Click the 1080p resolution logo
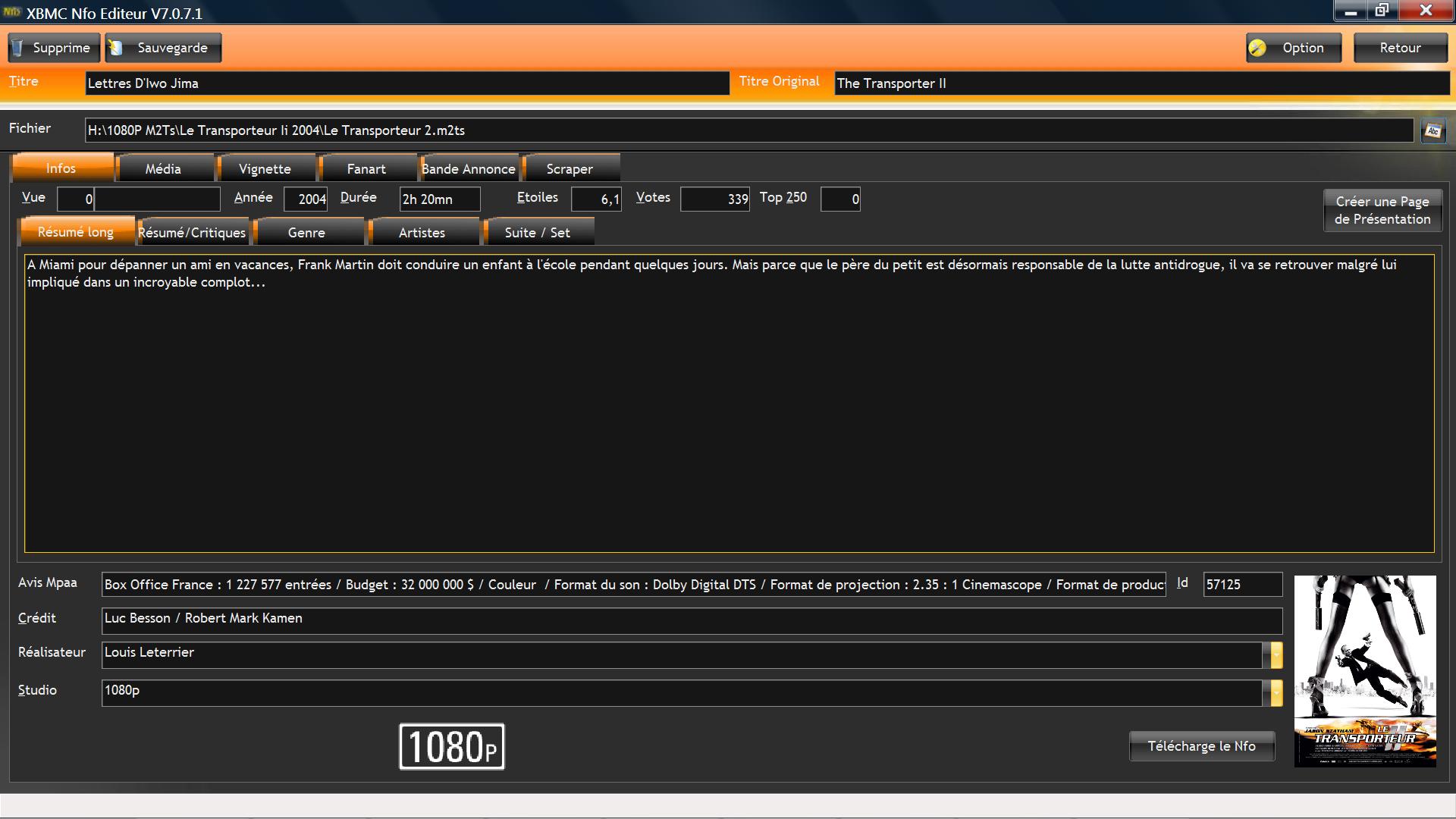1456x819 pixels. point(452,746)
